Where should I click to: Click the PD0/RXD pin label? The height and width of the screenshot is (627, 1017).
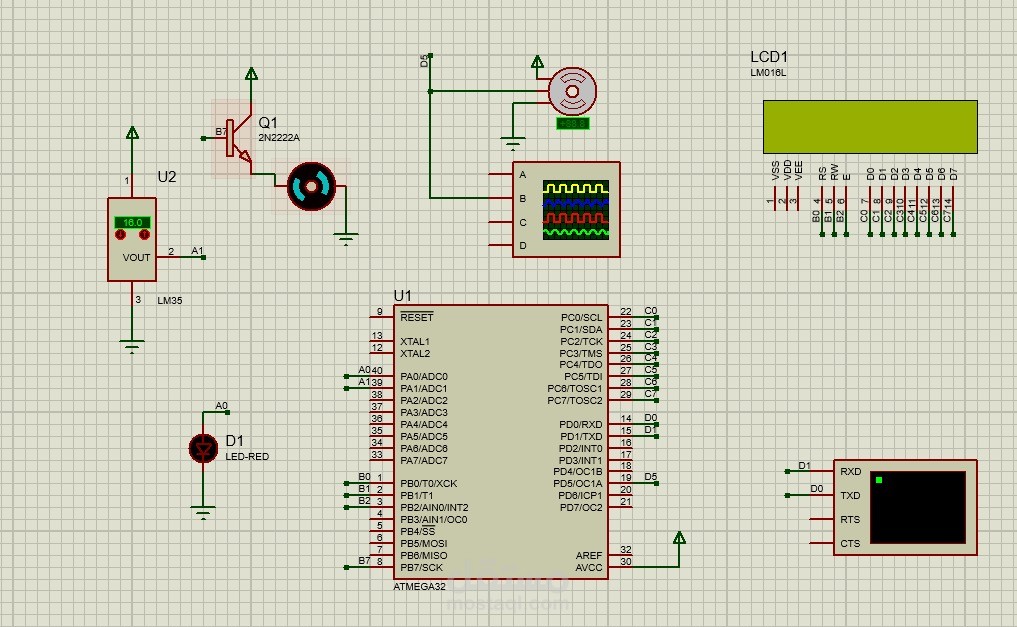(x=581, y=425)
